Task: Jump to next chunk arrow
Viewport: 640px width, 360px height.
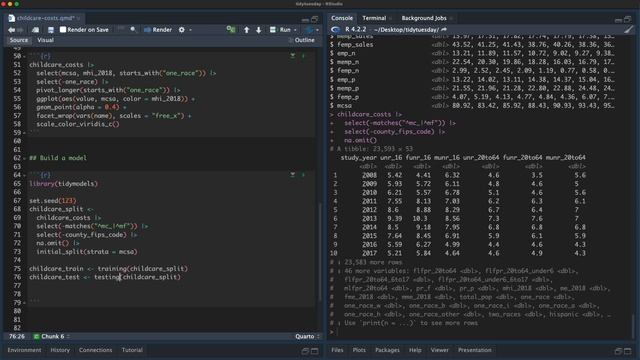Action: click(258, 30)
